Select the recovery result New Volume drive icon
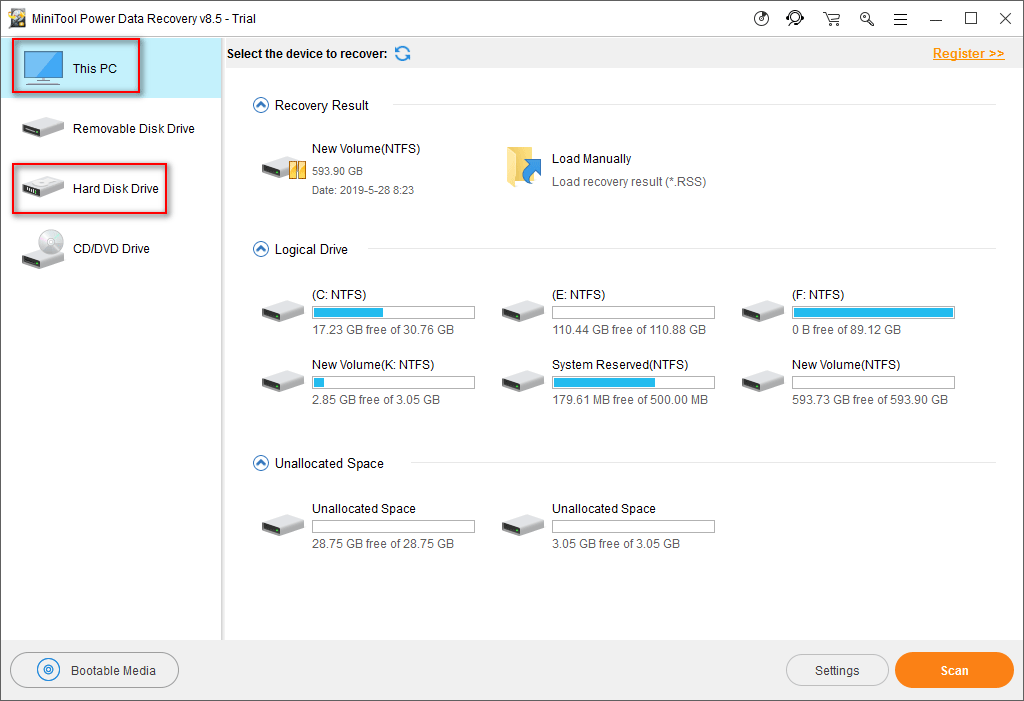This screenshot has height=701, width=1024. 283,168
